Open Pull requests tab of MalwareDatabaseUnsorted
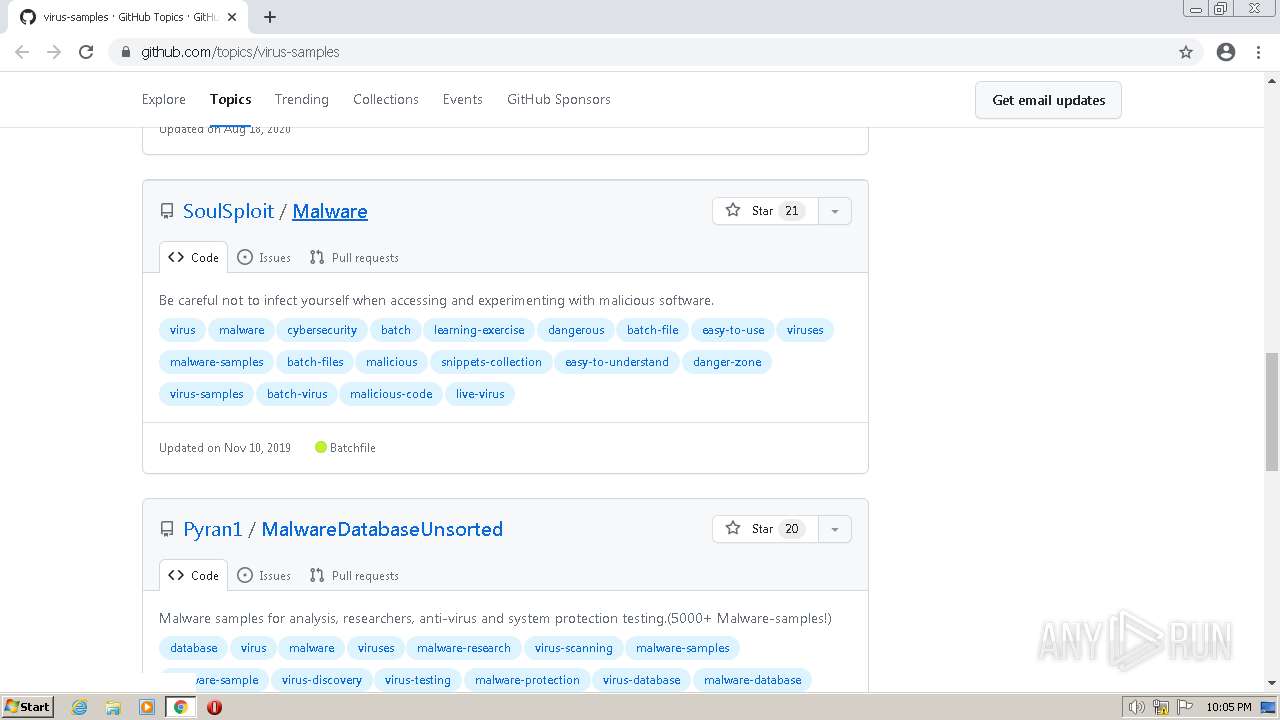The width and height of the screenshot is (1280, 720). coord(354,575)
